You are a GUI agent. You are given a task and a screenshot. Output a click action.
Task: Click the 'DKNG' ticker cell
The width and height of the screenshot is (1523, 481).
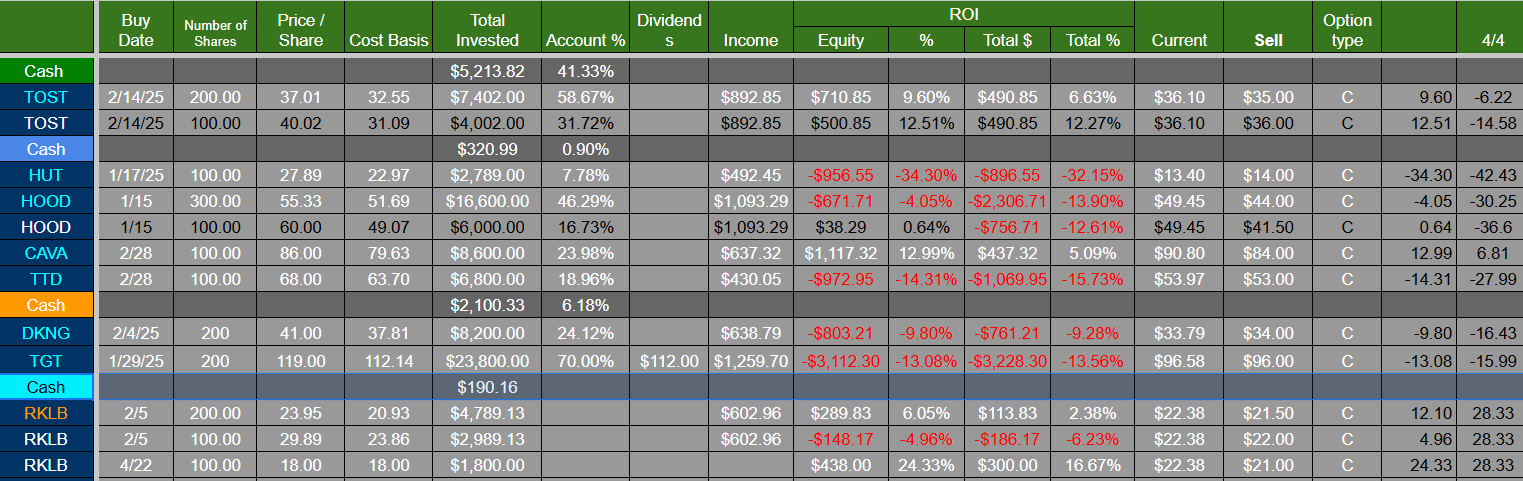(x=46, y=333)
